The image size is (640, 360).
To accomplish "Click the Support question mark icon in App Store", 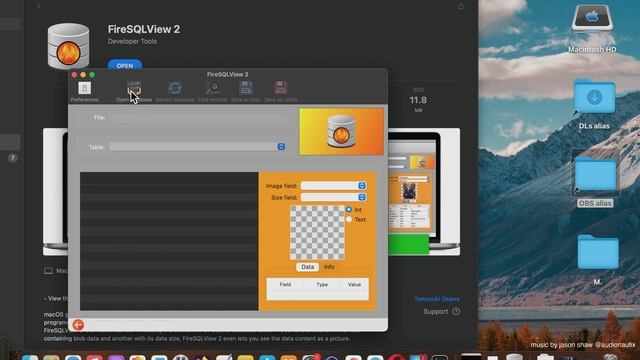I will pyautogui.click(x=456, y=311).
